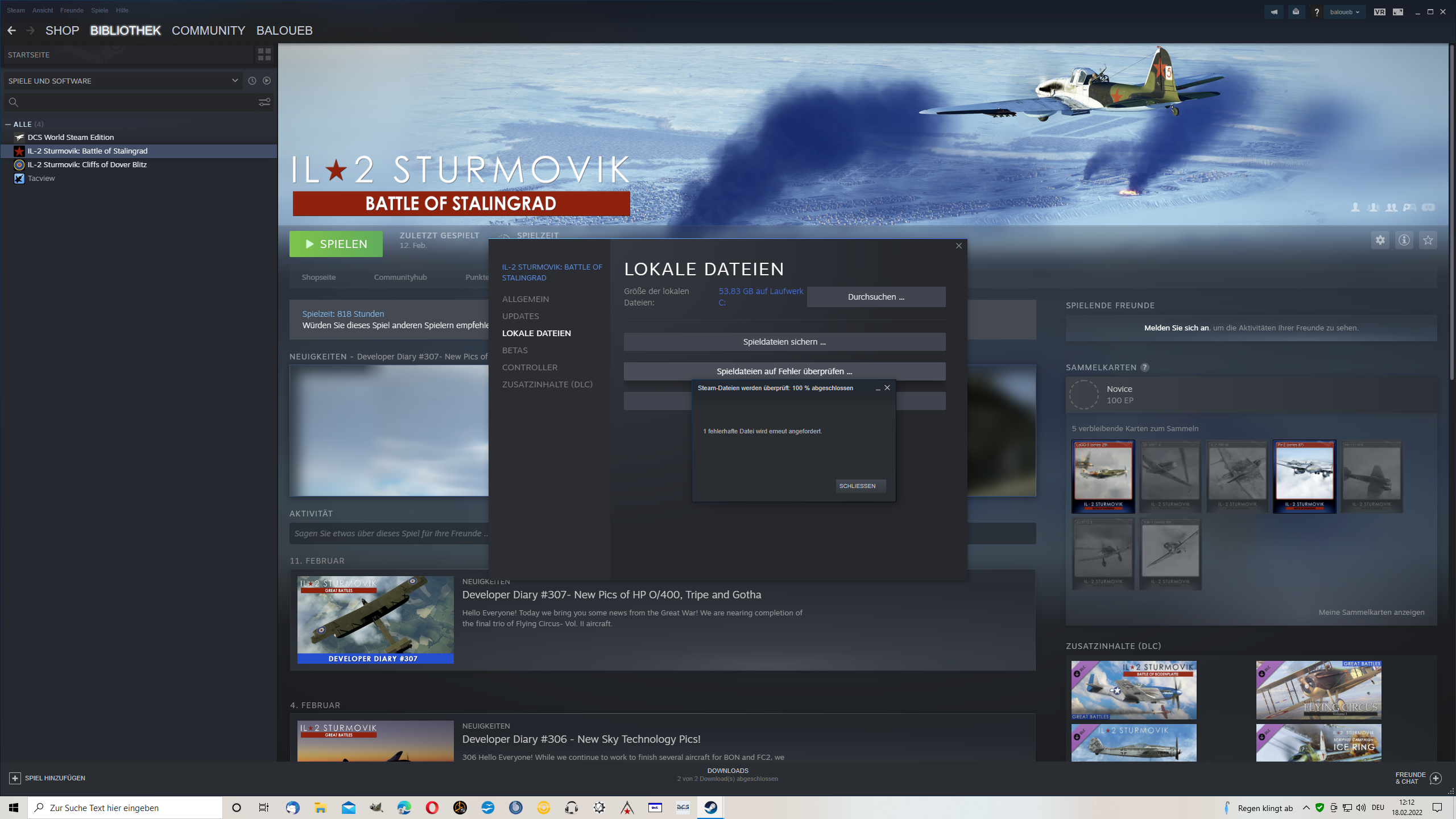Screen dimensions: 1456x819
Task: Click the green SPIELEN button
Action: click(x=336, y=244)
